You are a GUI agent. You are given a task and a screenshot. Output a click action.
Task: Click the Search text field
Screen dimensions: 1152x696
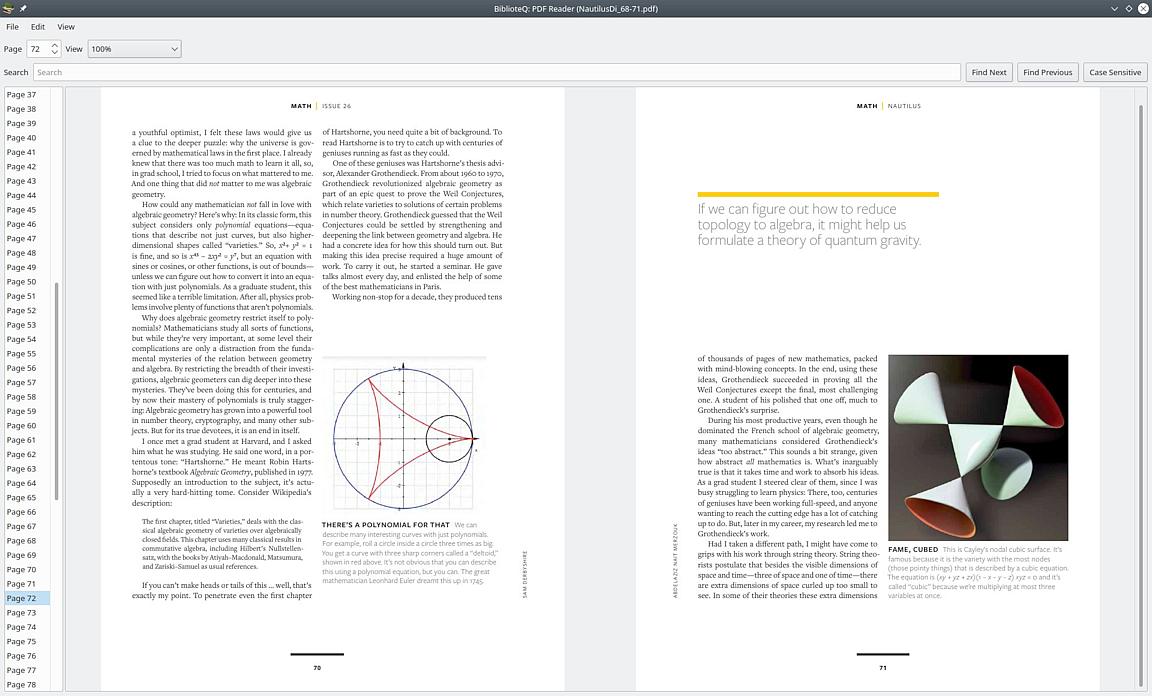pos(497,72)
